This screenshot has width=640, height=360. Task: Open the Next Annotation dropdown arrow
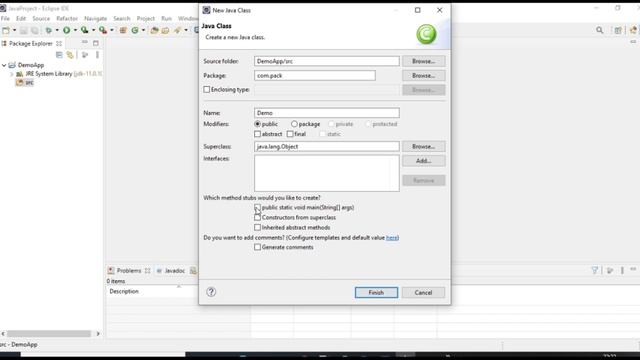click(186, 30)
